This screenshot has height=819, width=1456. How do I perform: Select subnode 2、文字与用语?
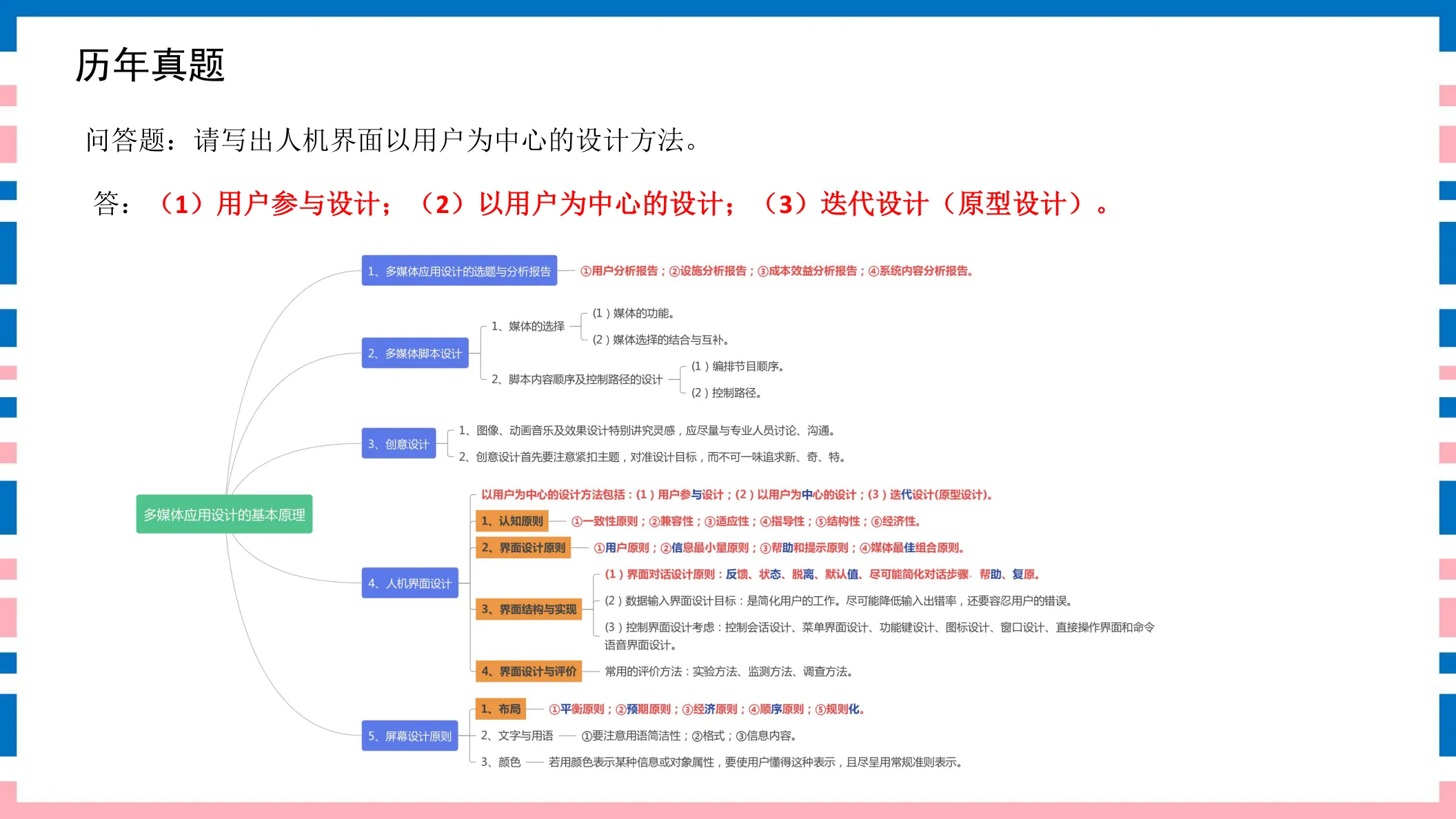tap(517, 736)
